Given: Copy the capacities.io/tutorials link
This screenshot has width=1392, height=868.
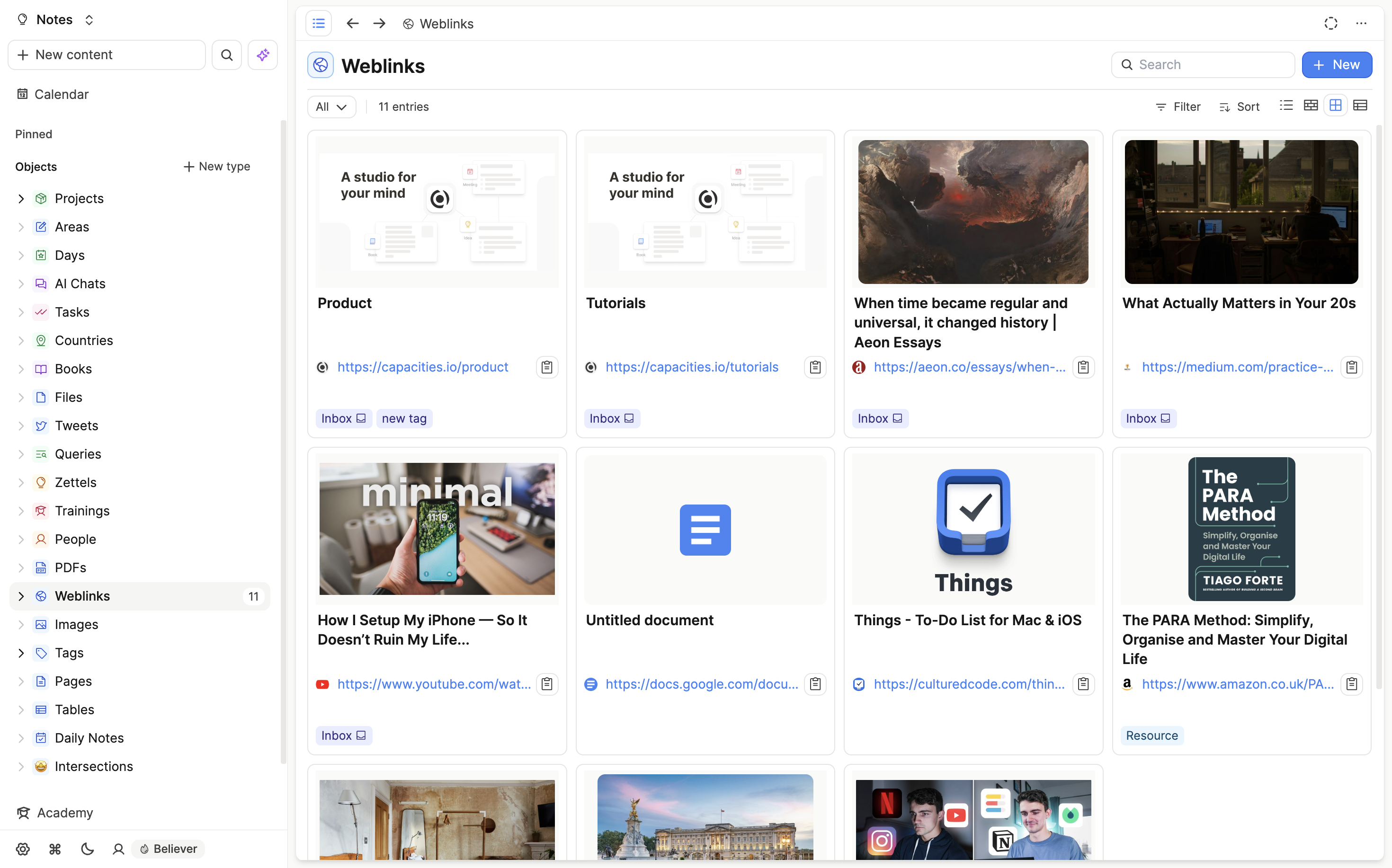Looking at the screenshot, I should [x=815, y=367].
